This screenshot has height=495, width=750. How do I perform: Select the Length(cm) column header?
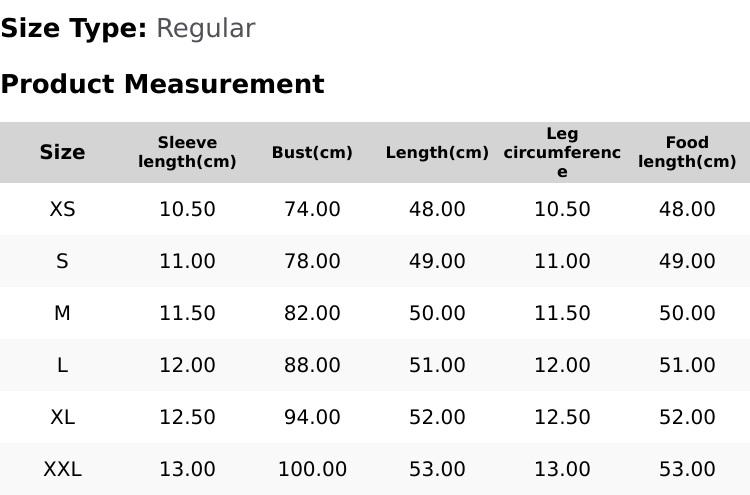pos(437,152)
